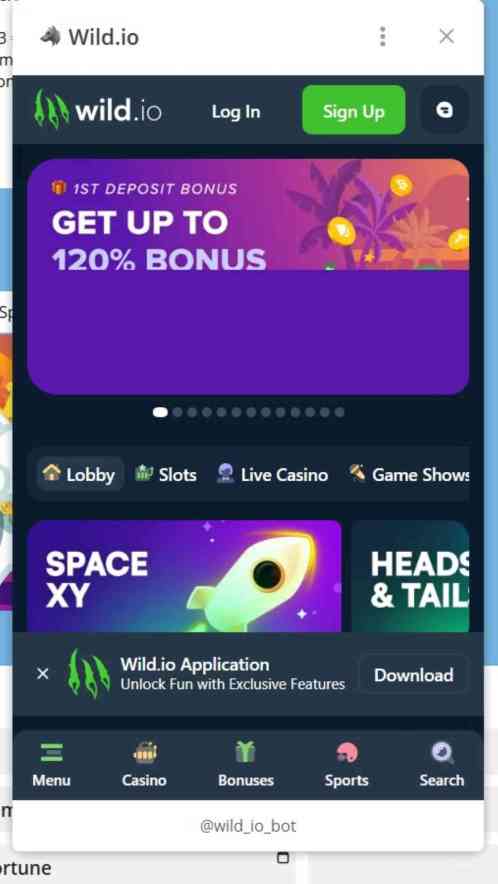Open the Bonuses gift icon

point(245,752)
